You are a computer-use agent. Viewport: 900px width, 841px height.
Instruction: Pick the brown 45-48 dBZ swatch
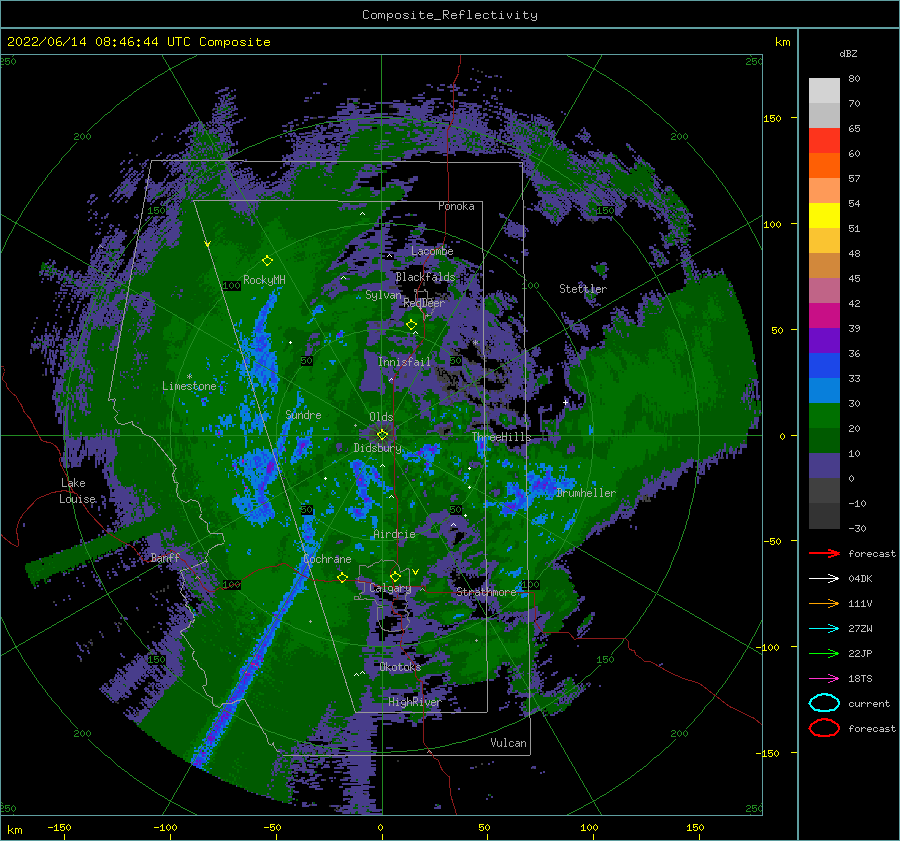point(824,265)
